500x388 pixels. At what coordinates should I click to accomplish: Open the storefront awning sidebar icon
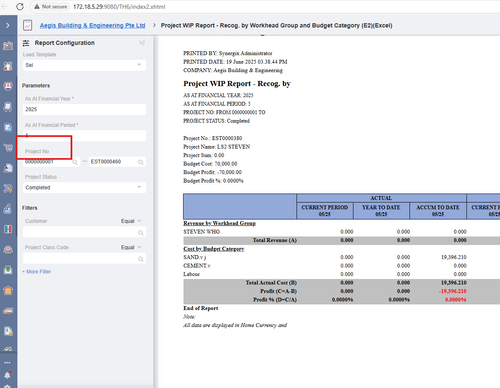8,86
